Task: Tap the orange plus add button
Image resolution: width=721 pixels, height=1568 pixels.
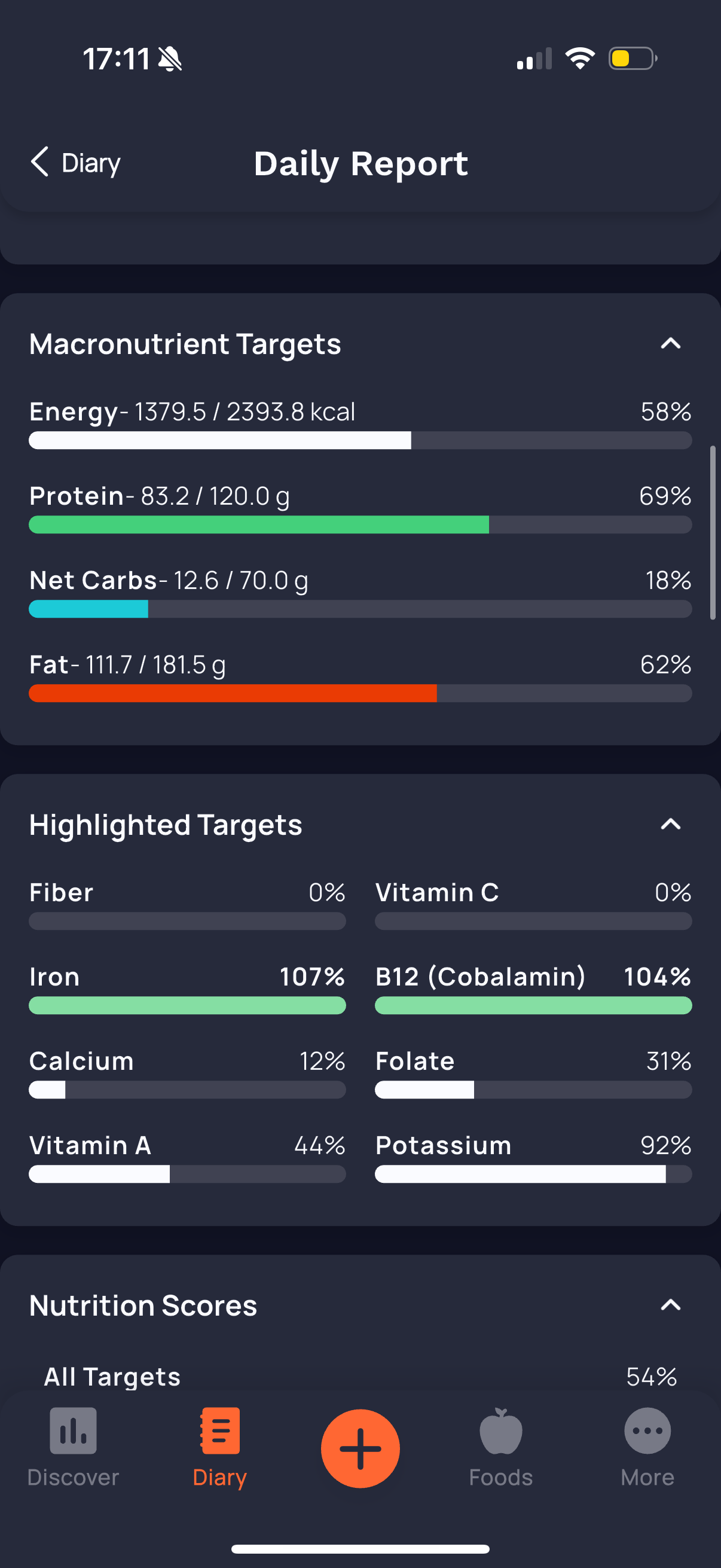Action: 360,1448
